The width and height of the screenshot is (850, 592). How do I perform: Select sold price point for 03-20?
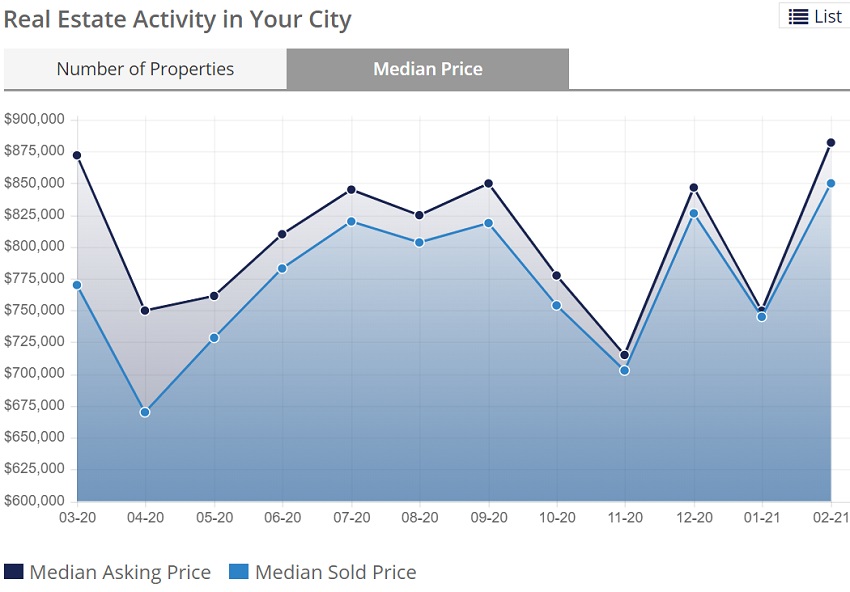(x=77, y=285)
